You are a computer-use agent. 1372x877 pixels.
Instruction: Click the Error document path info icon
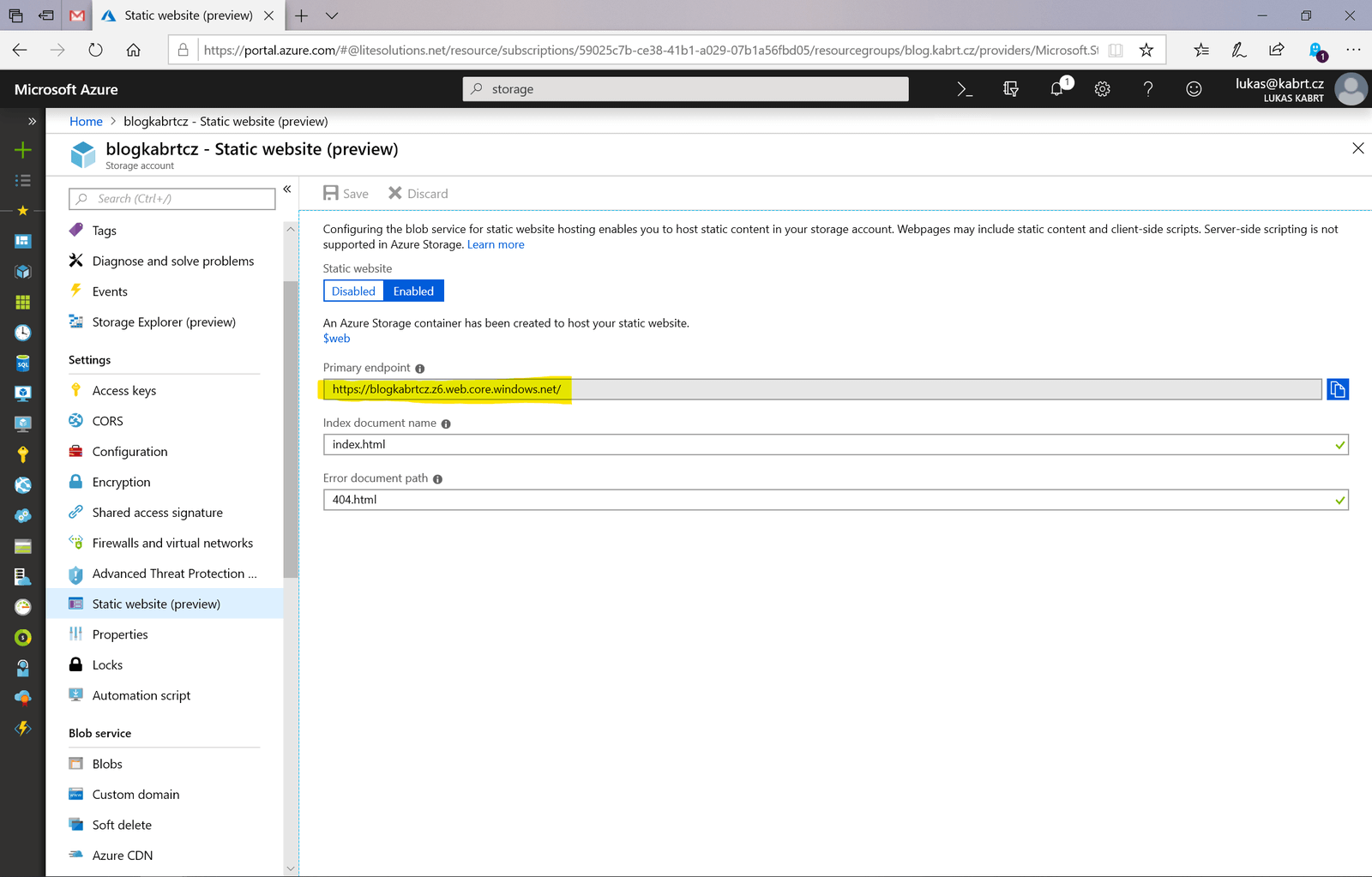[x=437, y=479]
